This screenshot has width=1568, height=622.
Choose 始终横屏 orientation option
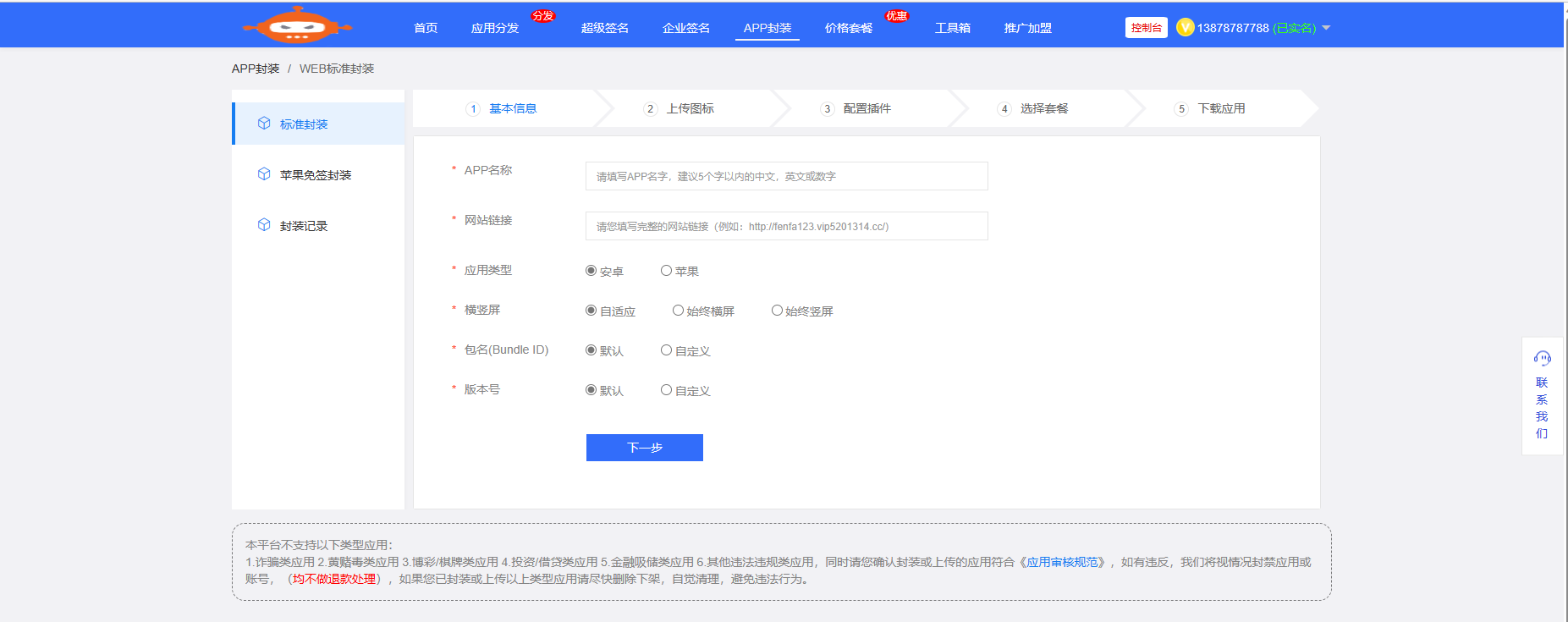(x=678, y=311)
